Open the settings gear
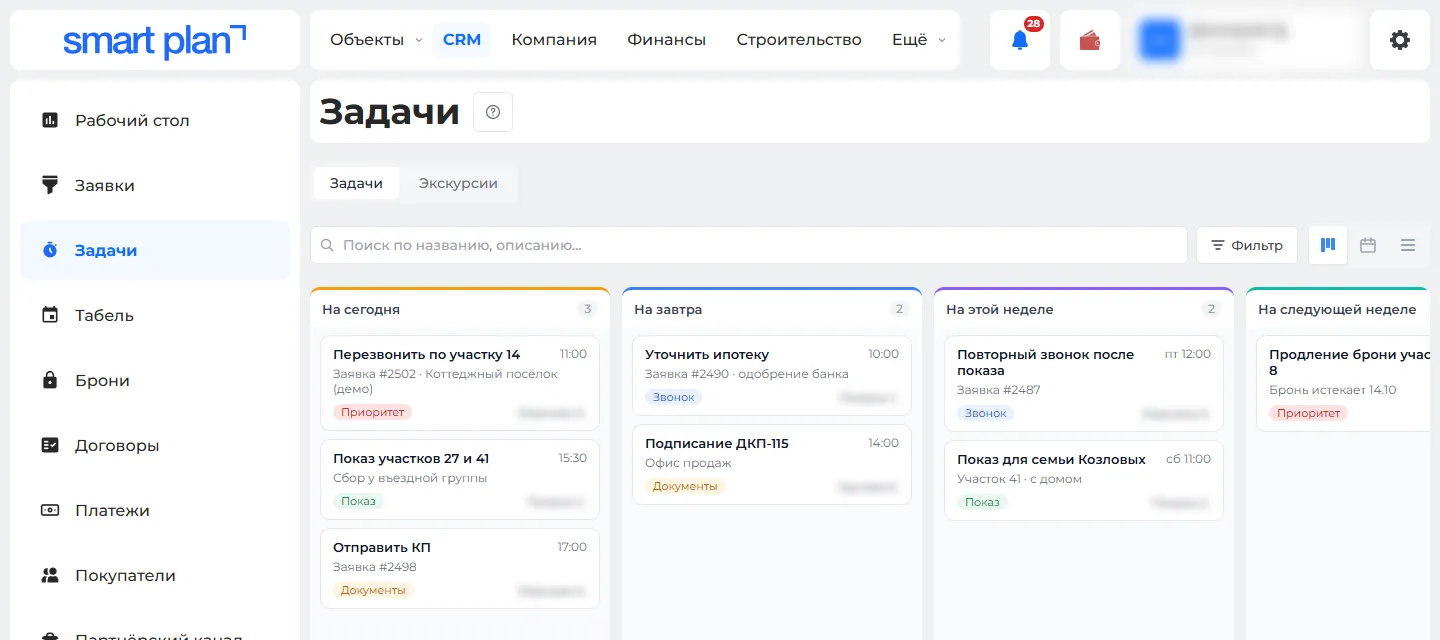 [1400, 40]
